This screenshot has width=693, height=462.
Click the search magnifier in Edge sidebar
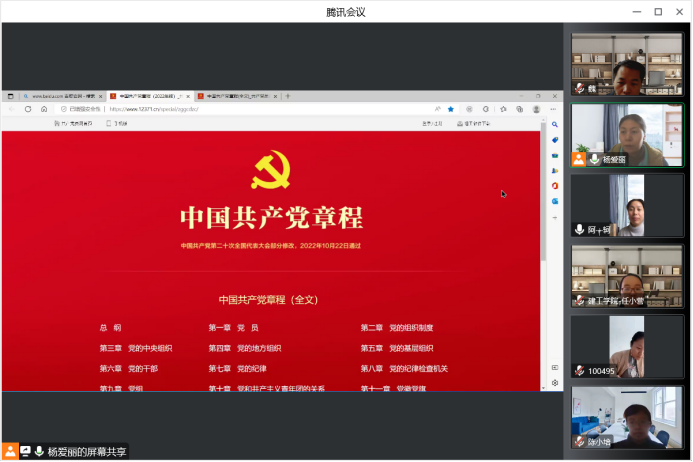click(555, 124)
